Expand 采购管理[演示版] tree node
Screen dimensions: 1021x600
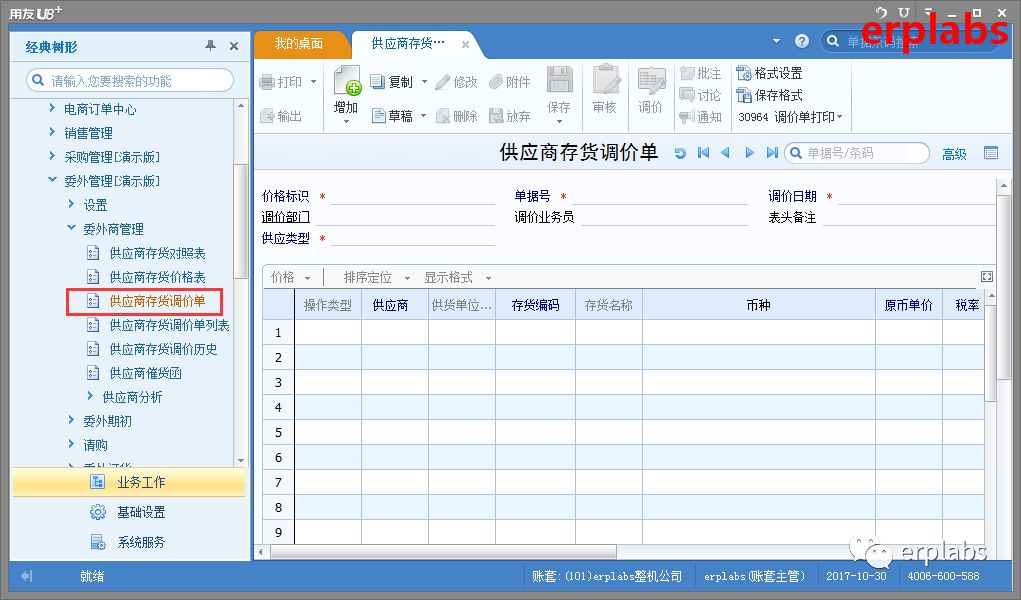[52, 156]
